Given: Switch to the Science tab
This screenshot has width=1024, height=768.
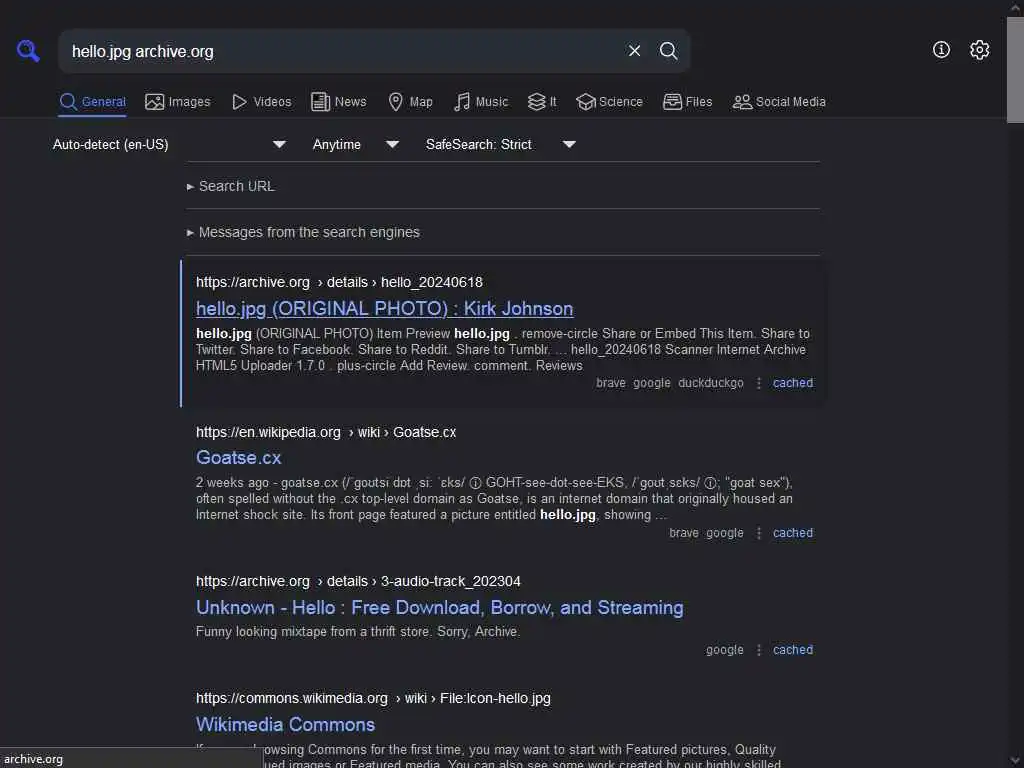Looking at the screenshot, I should pyautogui.click(x=609, y=102).
